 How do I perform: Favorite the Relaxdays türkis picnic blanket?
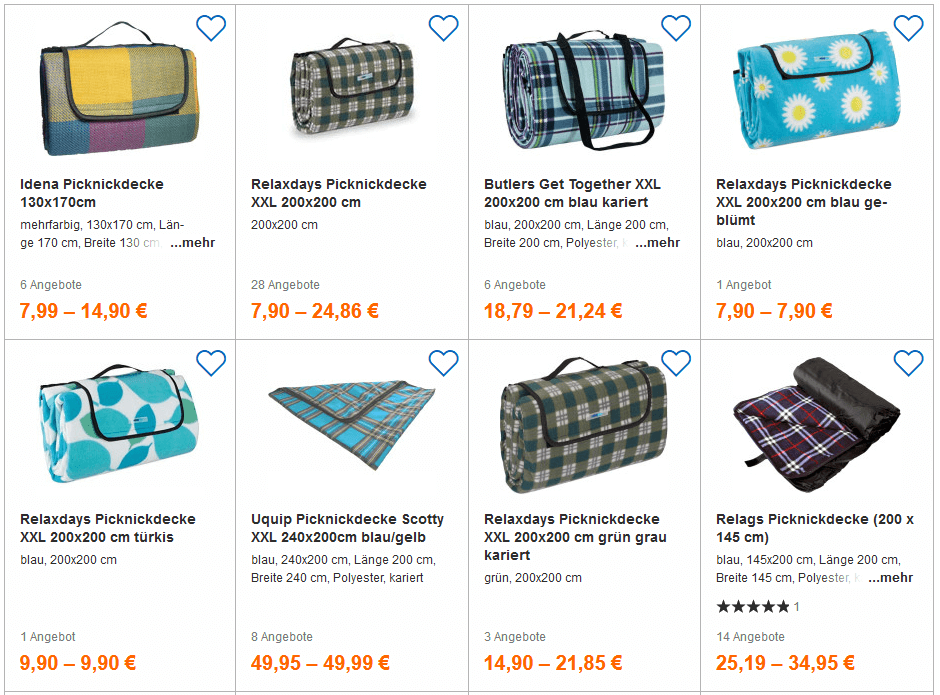pyautogui.click(x=211, y=363)
